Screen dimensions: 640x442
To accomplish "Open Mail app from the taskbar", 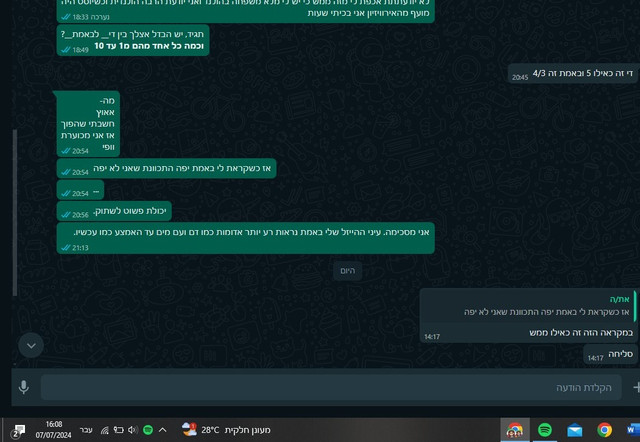I will point(575,430).
